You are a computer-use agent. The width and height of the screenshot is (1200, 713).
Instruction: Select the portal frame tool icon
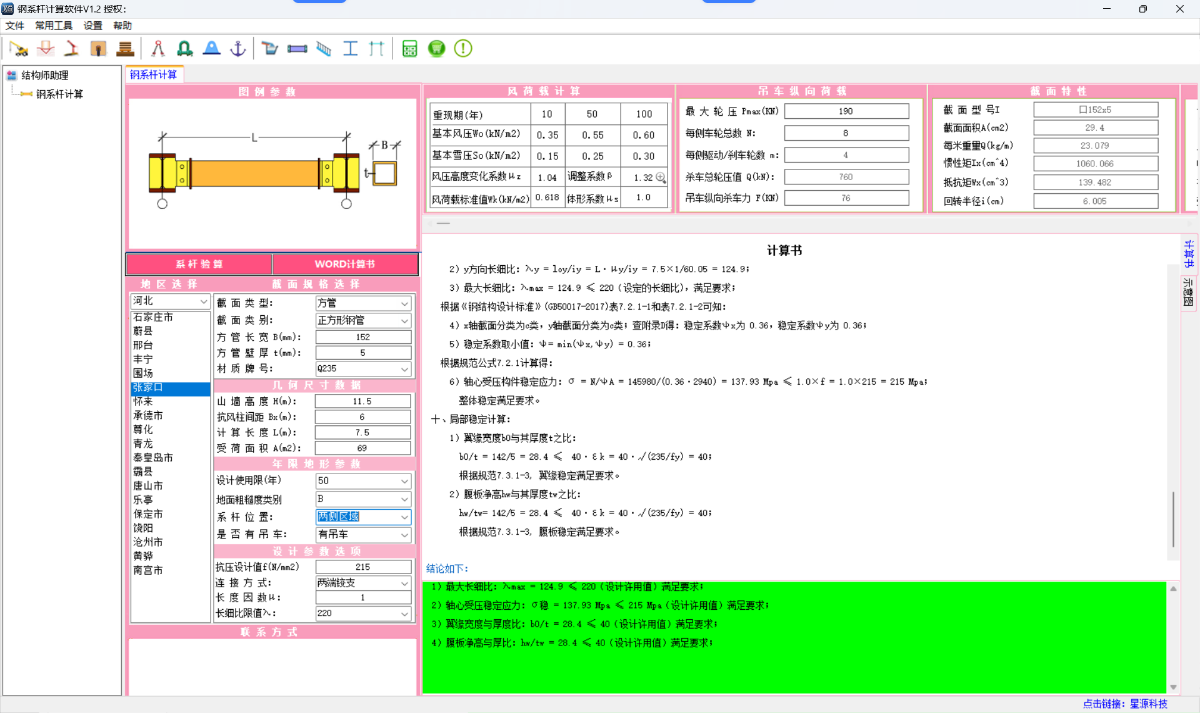pyautogui.click(x=377, y=48)
